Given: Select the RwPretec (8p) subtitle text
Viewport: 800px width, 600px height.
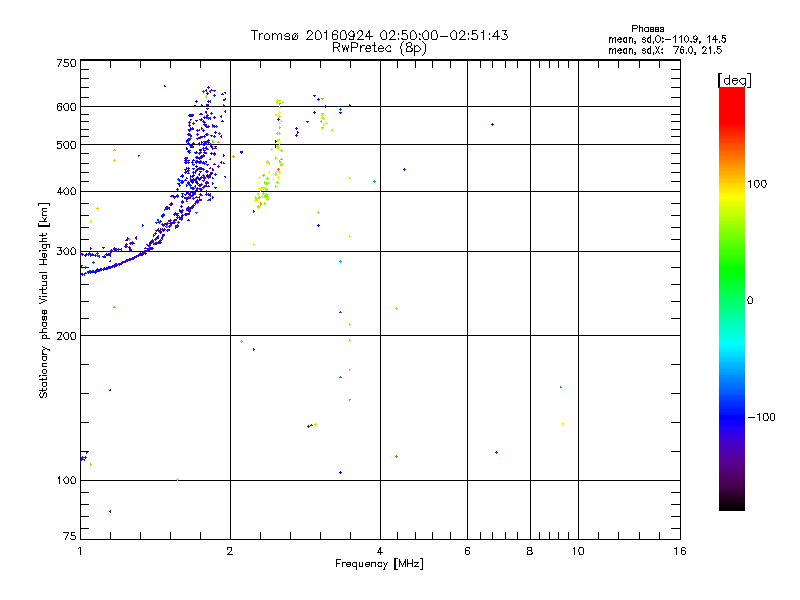Looking at the screenshot, I should pos(379,47).
